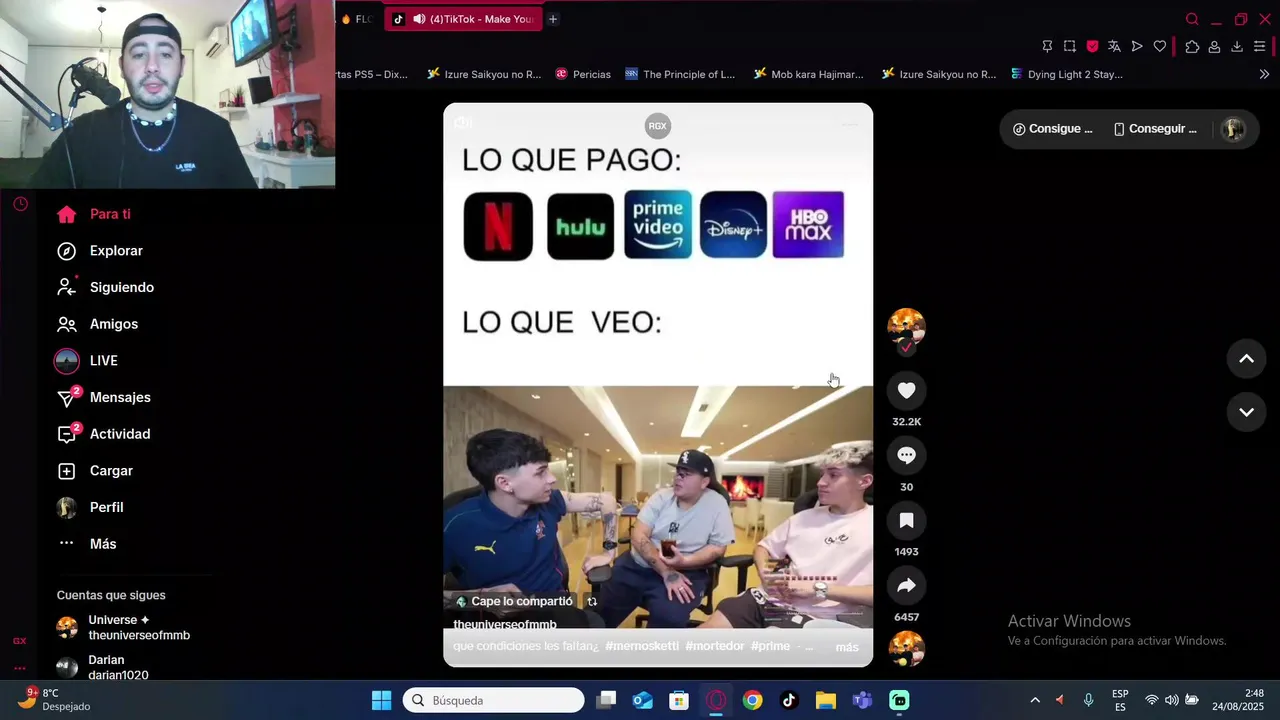
Task: Open the Actividad notifications
Action: pos(103,434)
